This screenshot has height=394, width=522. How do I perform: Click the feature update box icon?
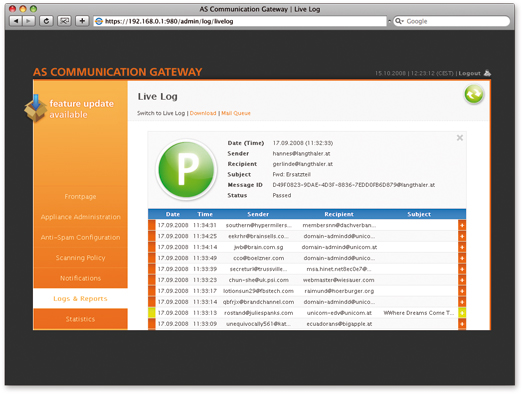tap(35, 108)
